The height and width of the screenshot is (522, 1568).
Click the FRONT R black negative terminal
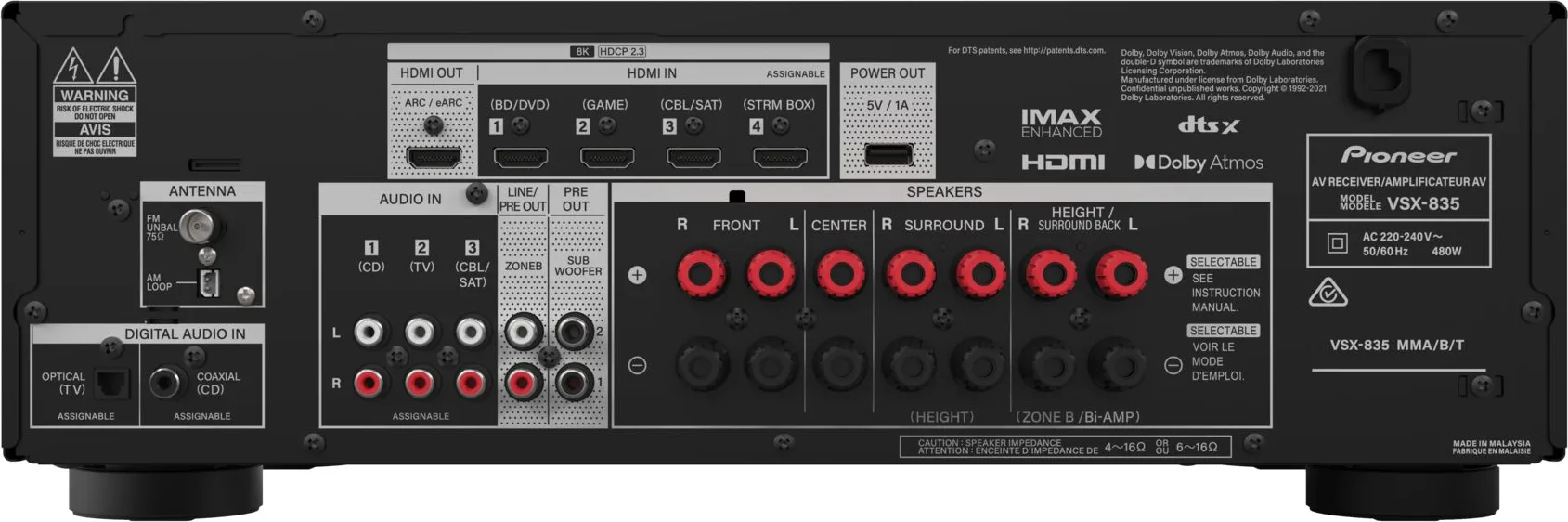[700, 364]
